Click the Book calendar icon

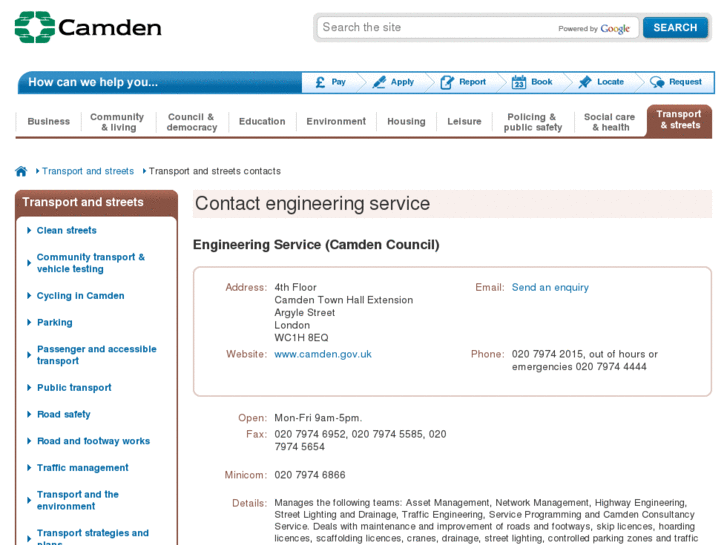pyautogui.click(x=518, y=82)
